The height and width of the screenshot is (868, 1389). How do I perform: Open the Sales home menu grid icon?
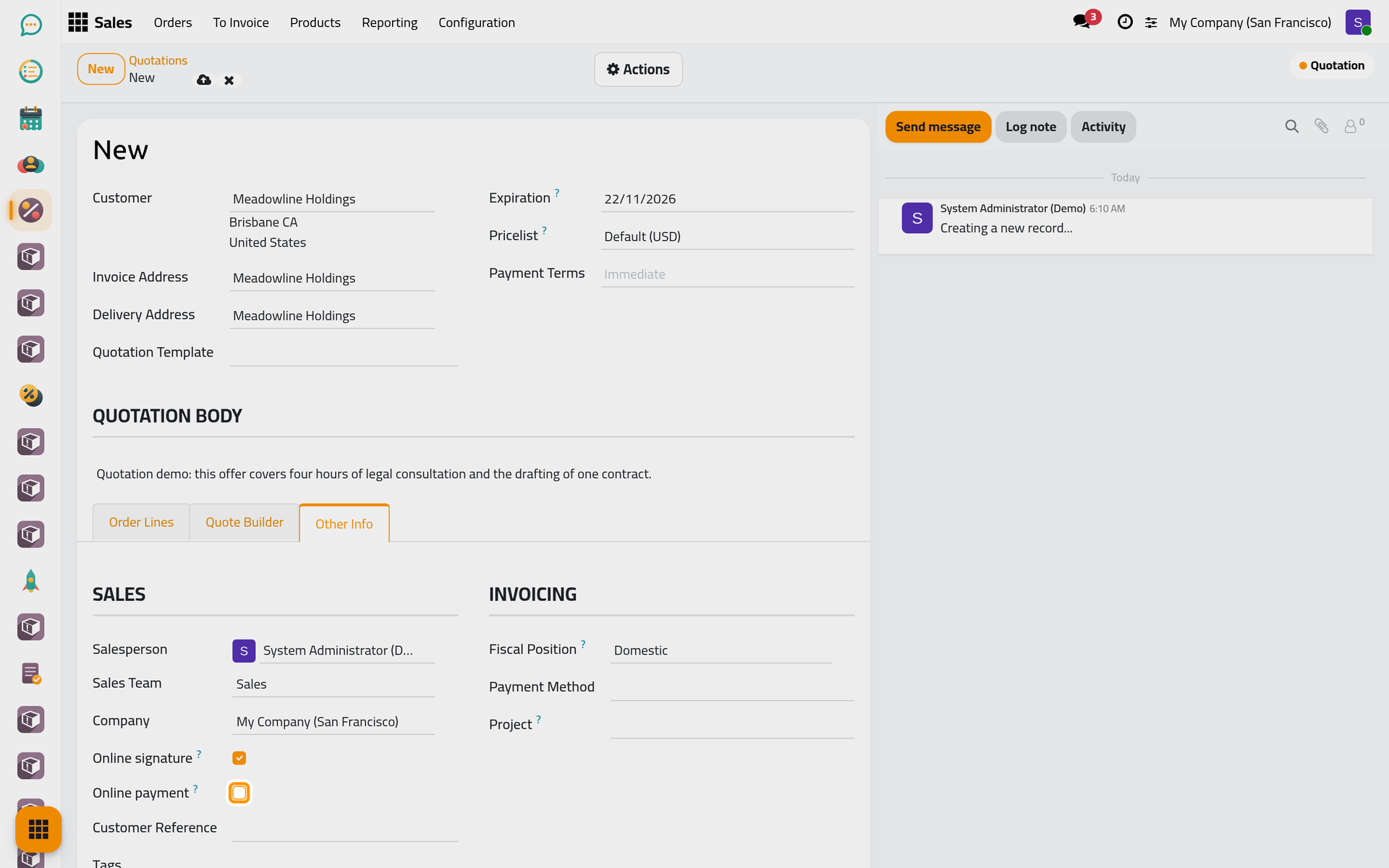click(78, 22)
